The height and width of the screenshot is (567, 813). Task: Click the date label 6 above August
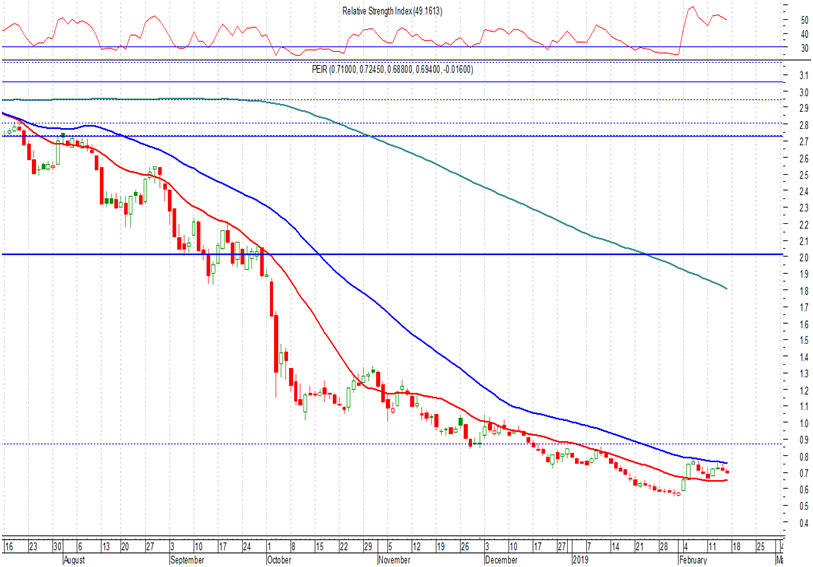point(80,547)
